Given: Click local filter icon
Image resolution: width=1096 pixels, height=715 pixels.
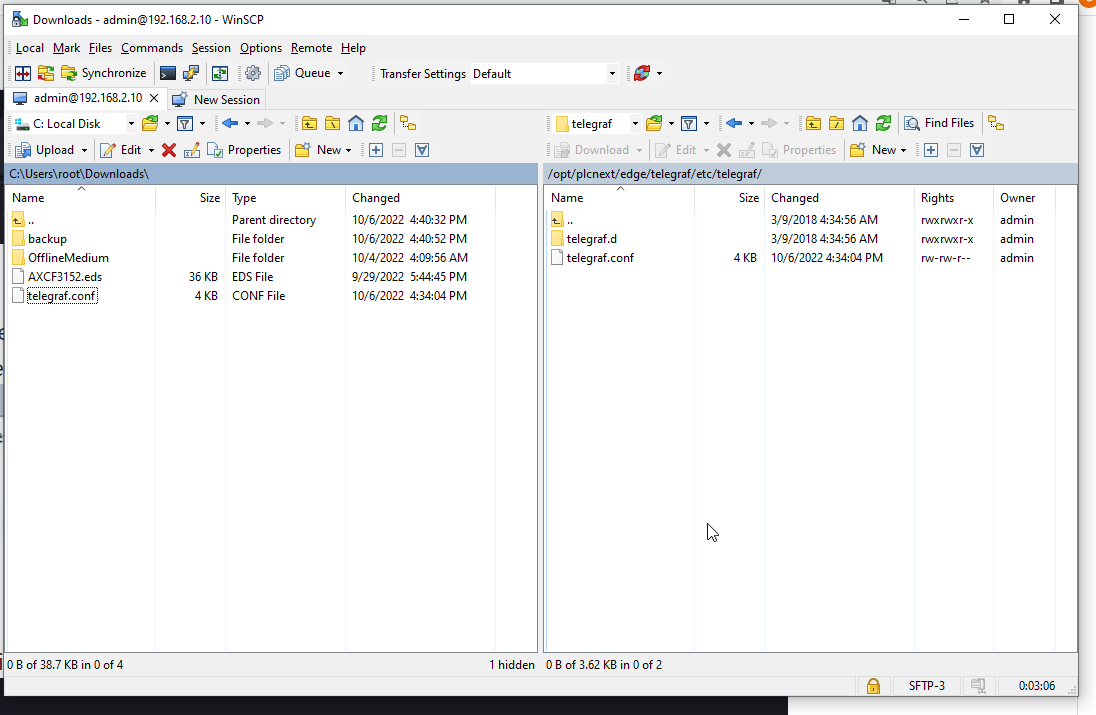Looking at the screenshot, I should point(185,124).
